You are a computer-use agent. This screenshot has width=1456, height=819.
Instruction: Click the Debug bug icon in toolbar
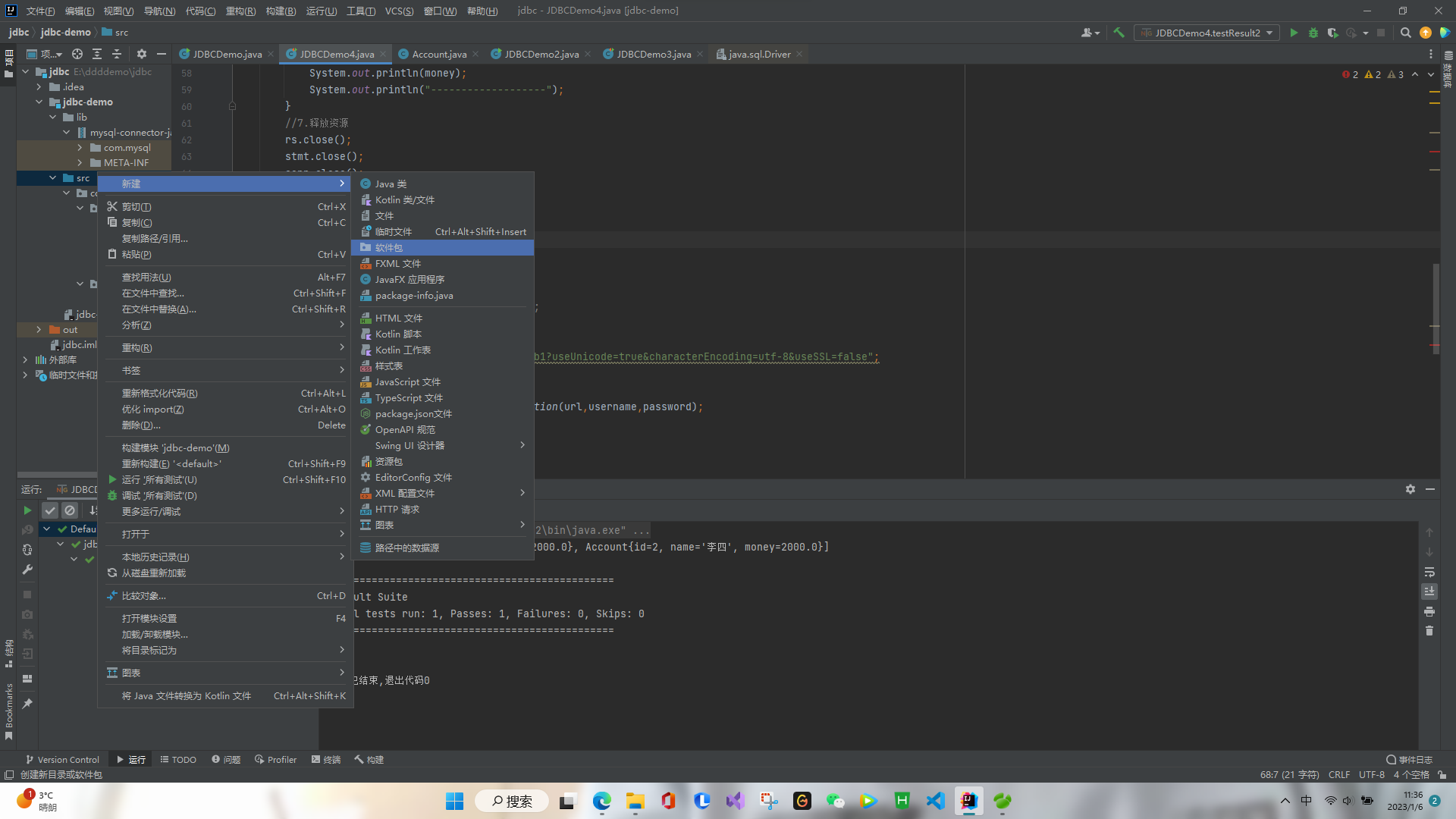pyautogui.click(x=1313, y=33)
